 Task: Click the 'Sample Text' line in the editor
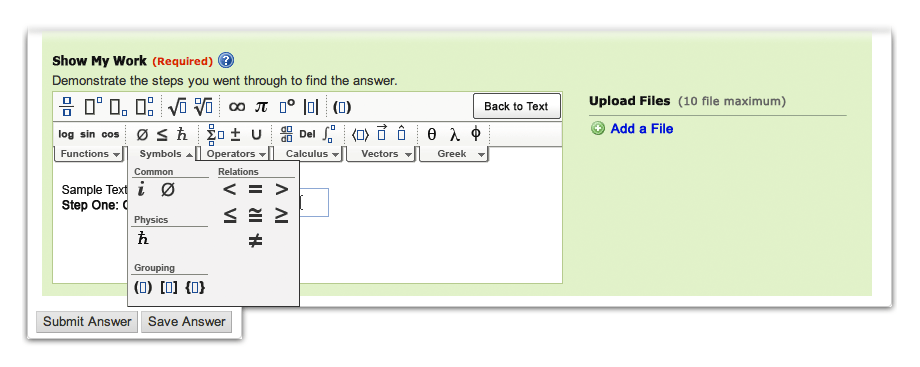pos(94,190)
